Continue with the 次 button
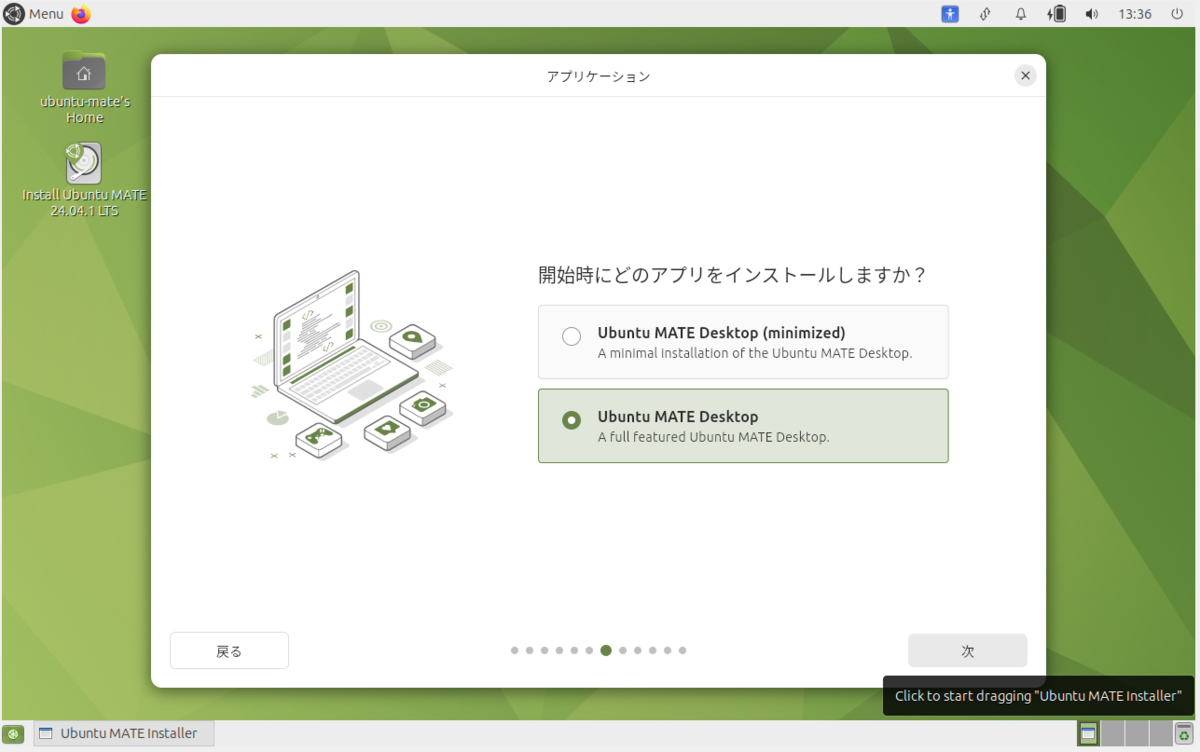Viewport: 1200px width, 752px height. click(967, 651)
